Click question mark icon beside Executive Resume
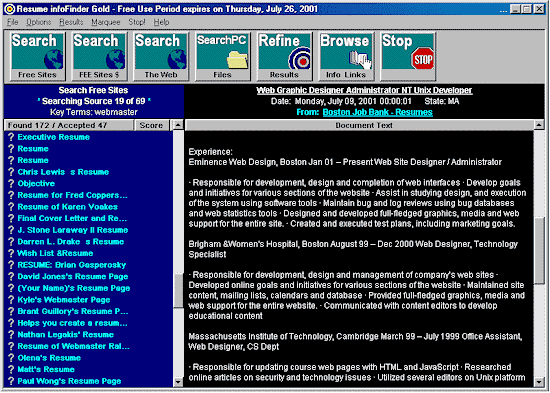 11,137
